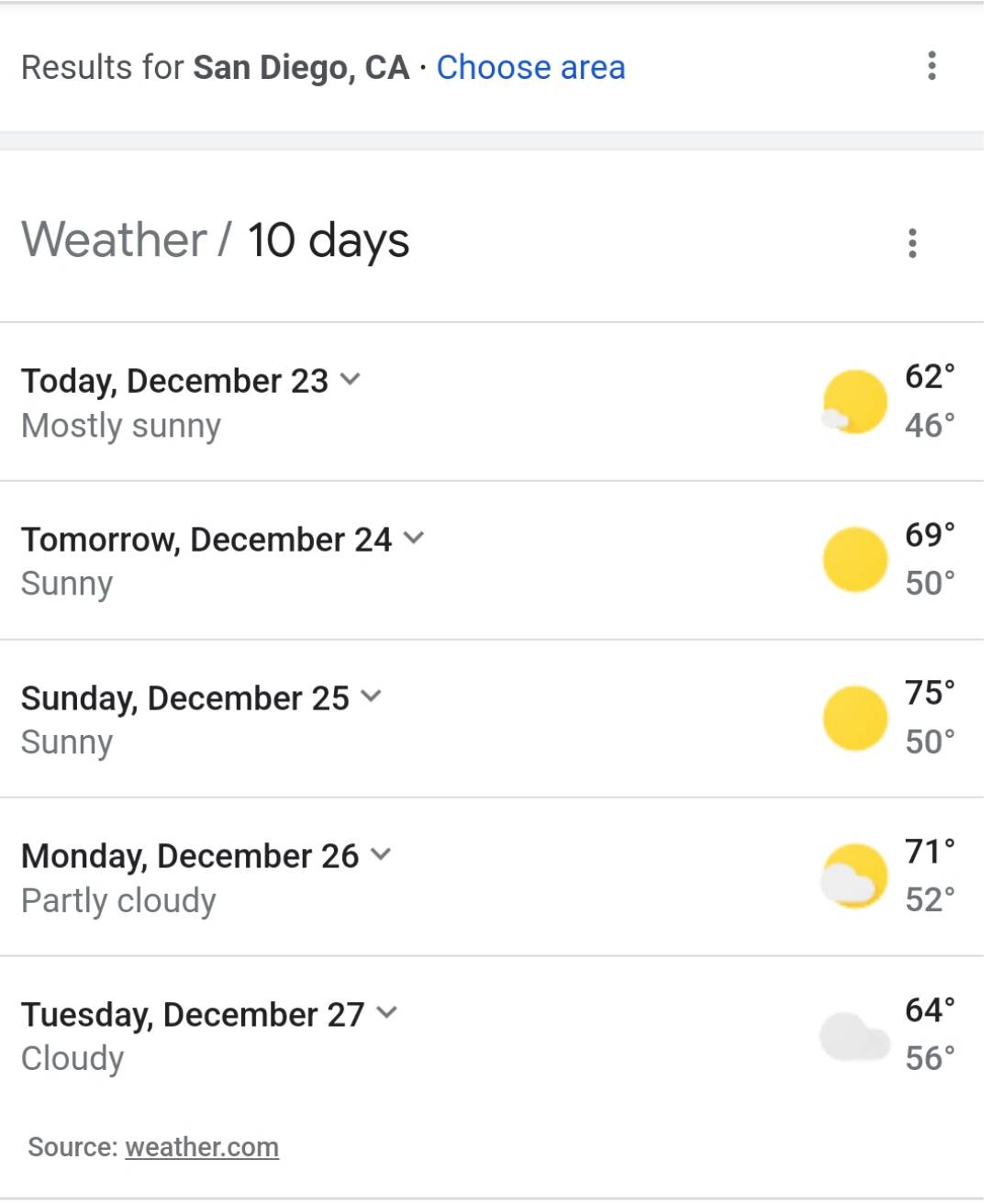Select the Tuesday, December 27 row label
Viewport: 991px width, 1204px height.
(x=193, y=1014)
